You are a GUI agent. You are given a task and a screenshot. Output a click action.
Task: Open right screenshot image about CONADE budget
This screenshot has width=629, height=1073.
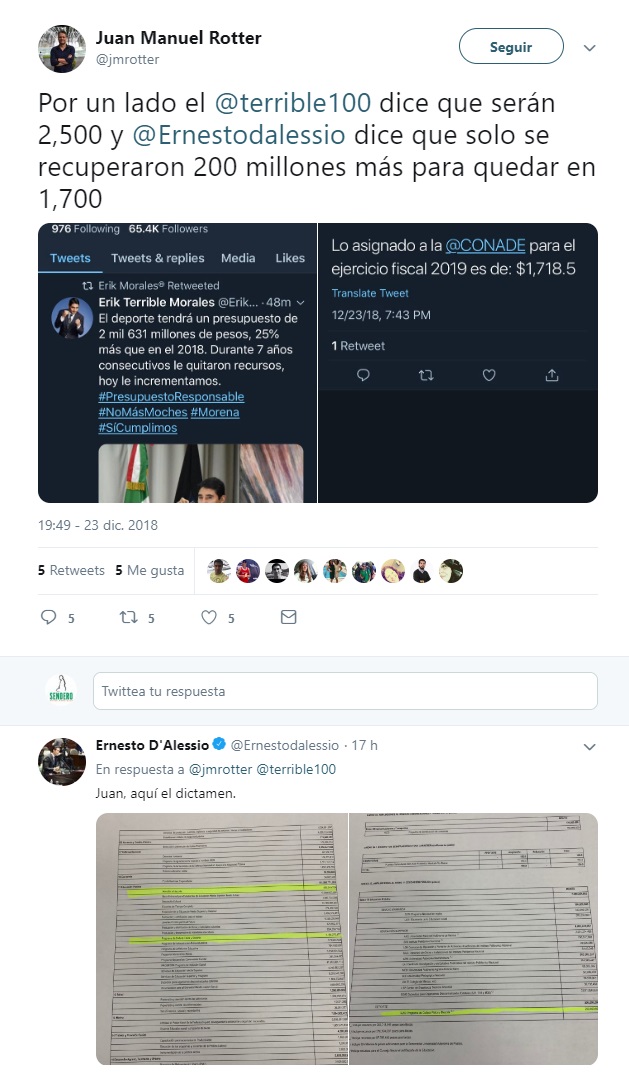[458, 363]
